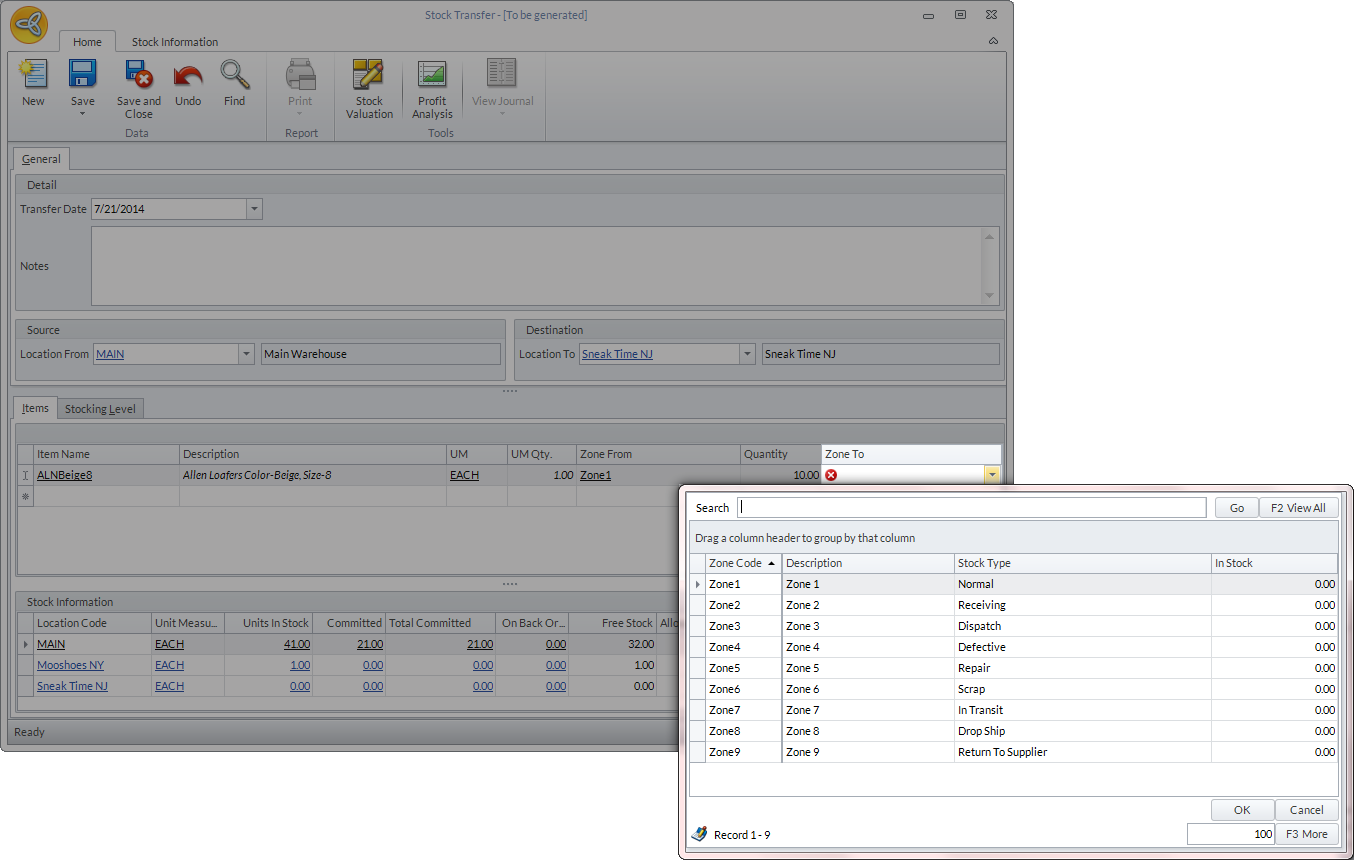Open the ALNBeige8 item link

[x=65, y=476]
